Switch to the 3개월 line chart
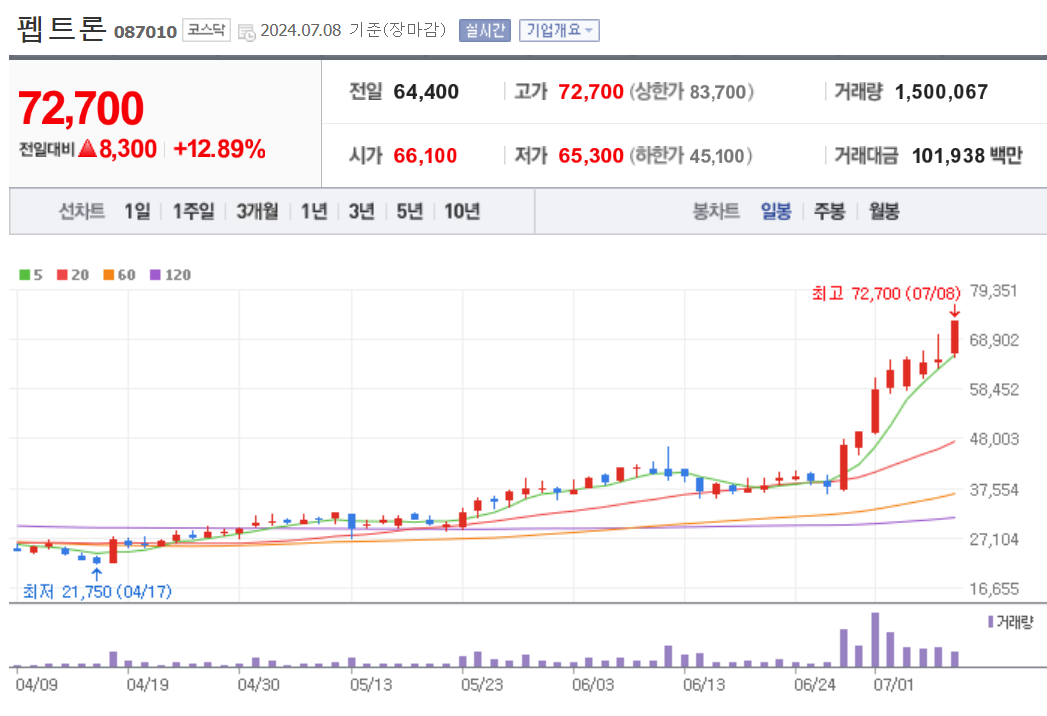The width and height of the screenshot is (1047, 716). [257, 212]
